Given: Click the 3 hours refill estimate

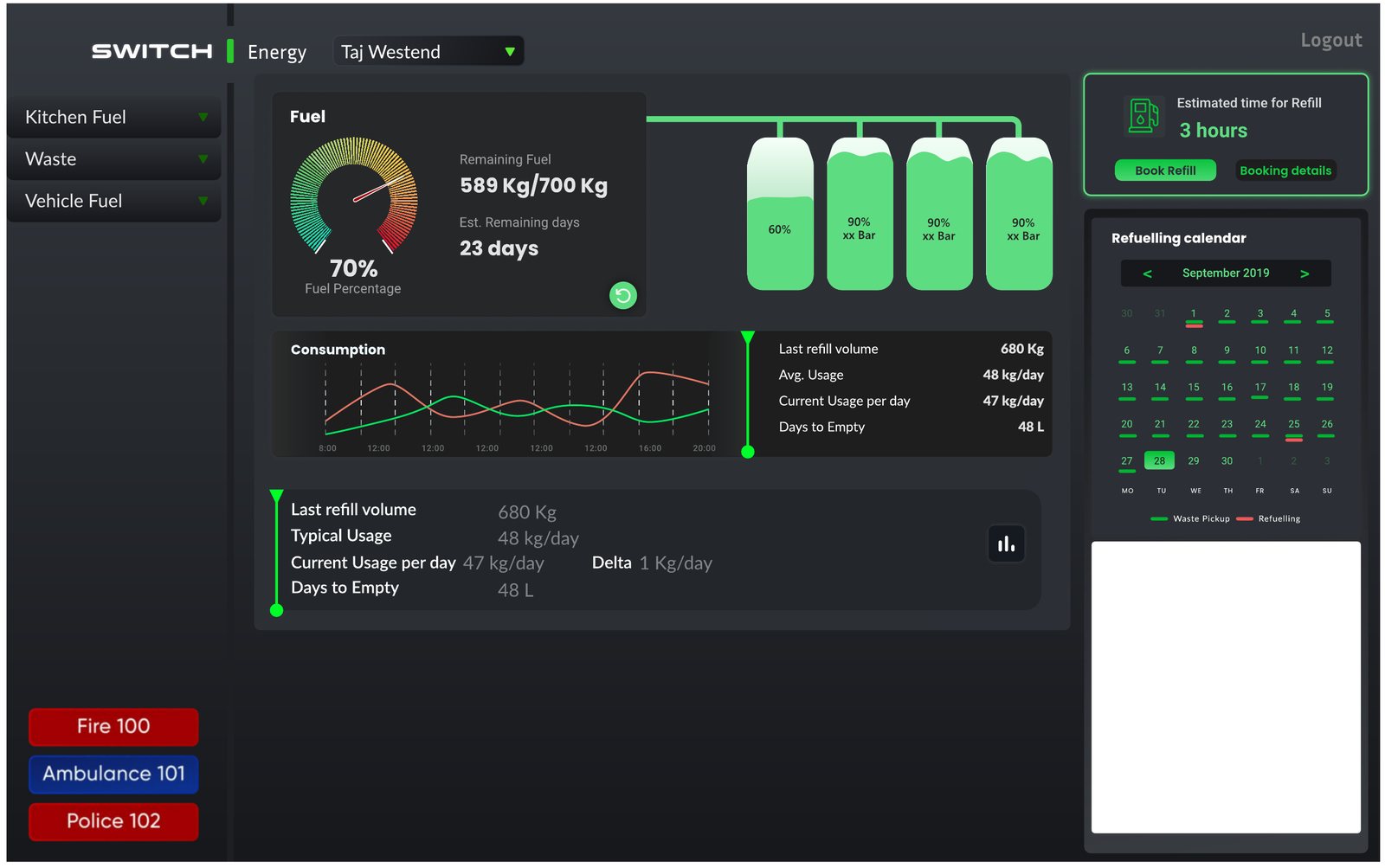Looking at the screenshot, I should (1214, 131).
